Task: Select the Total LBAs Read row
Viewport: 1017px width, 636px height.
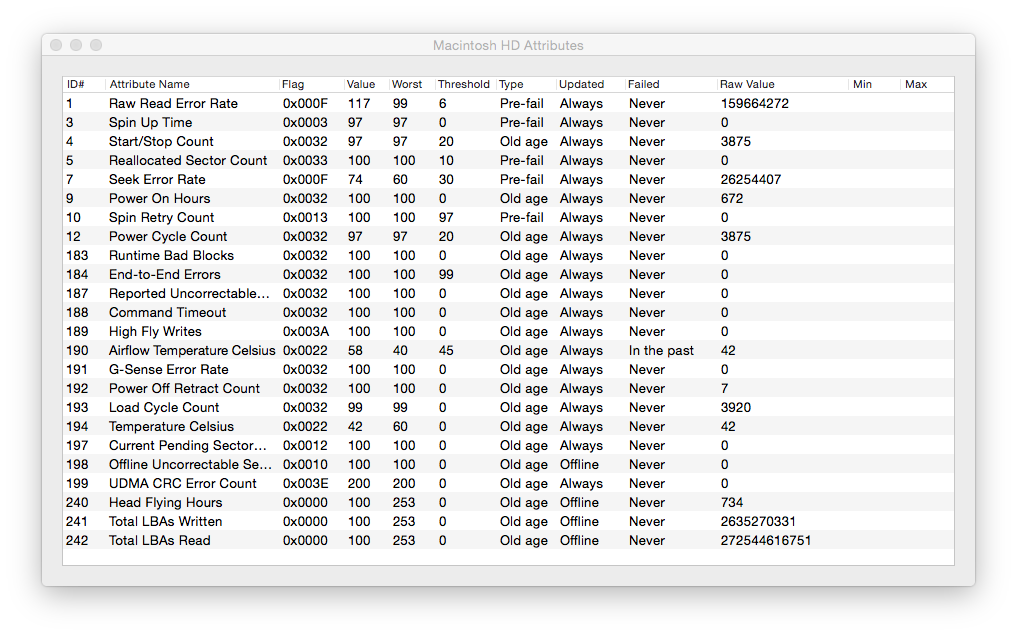Action: tap(508, 540)
